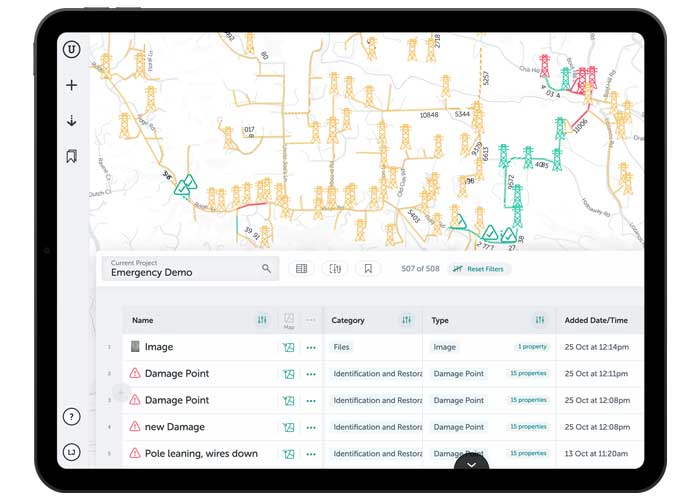Click the bookmark button in toolbar
700x500 pixels.
pyautogui.click(x=368, y=268)
